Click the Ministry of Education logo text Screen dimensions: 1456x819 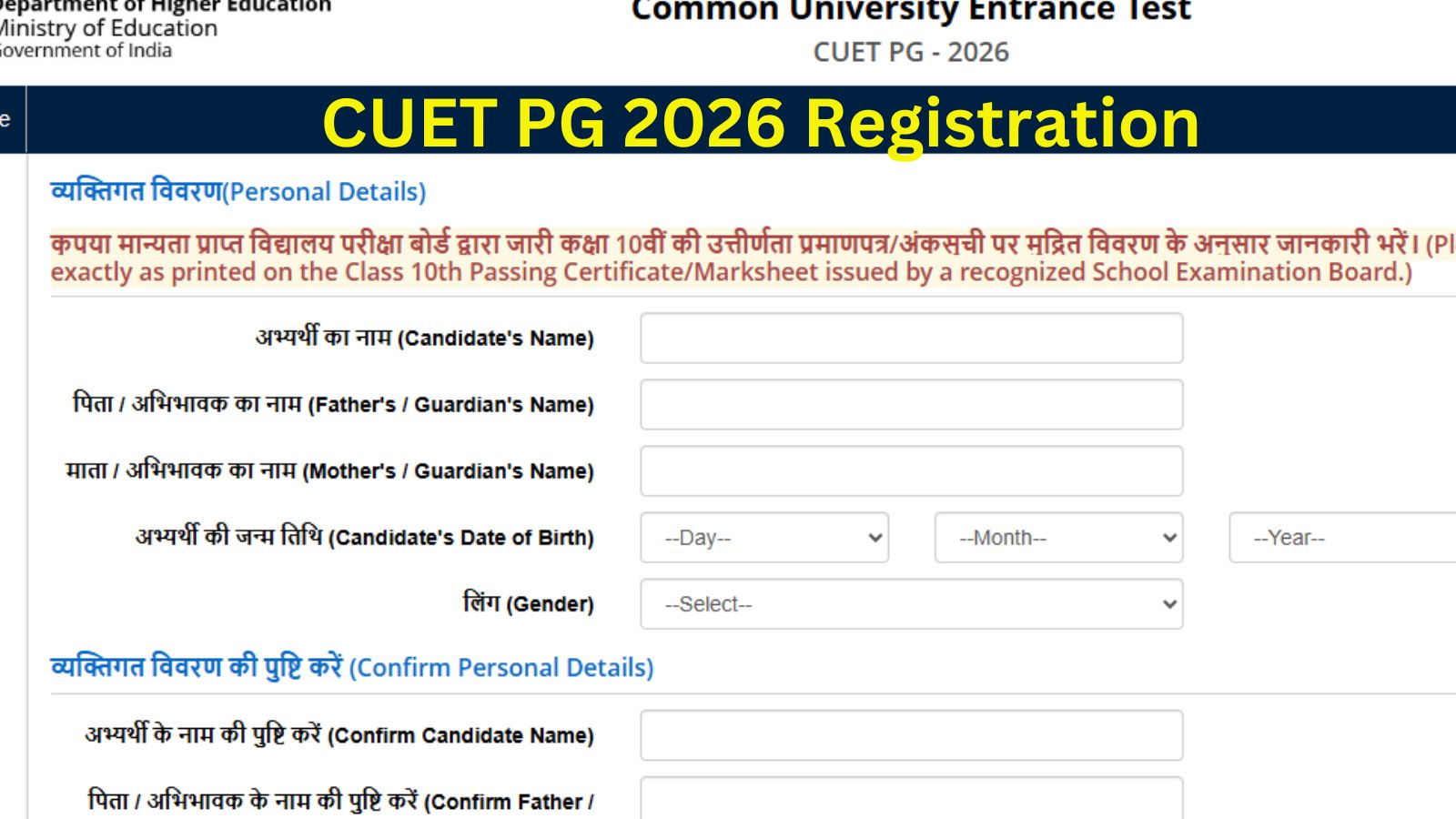pos(107,27)
